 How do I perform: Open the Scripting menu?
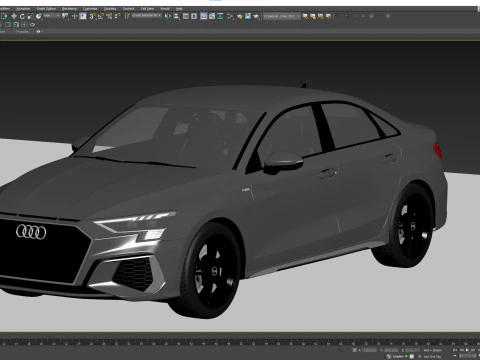pyautogui.click(x=110, y=9)
